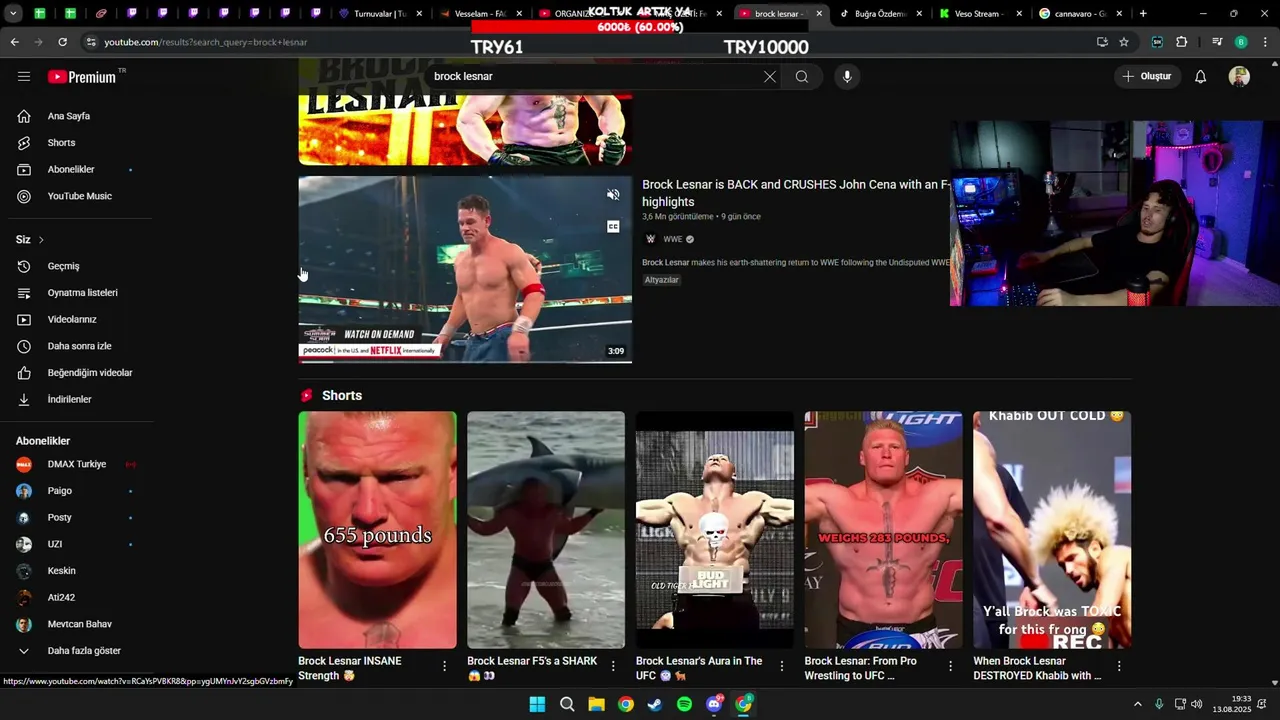Start voice search with microphone icon
The height and width of the screenshot is (720, 1280).
tap(847, 77)
